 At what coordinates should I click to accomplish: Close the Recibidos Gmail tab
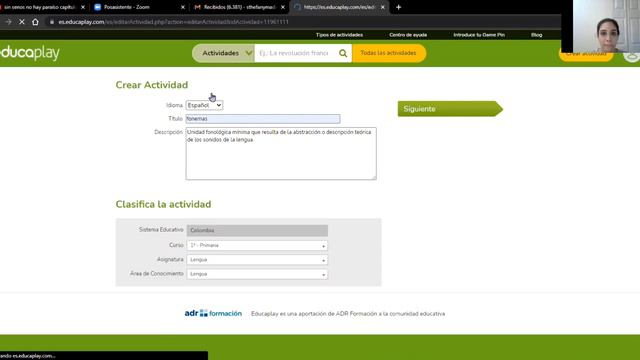[282, 7]
